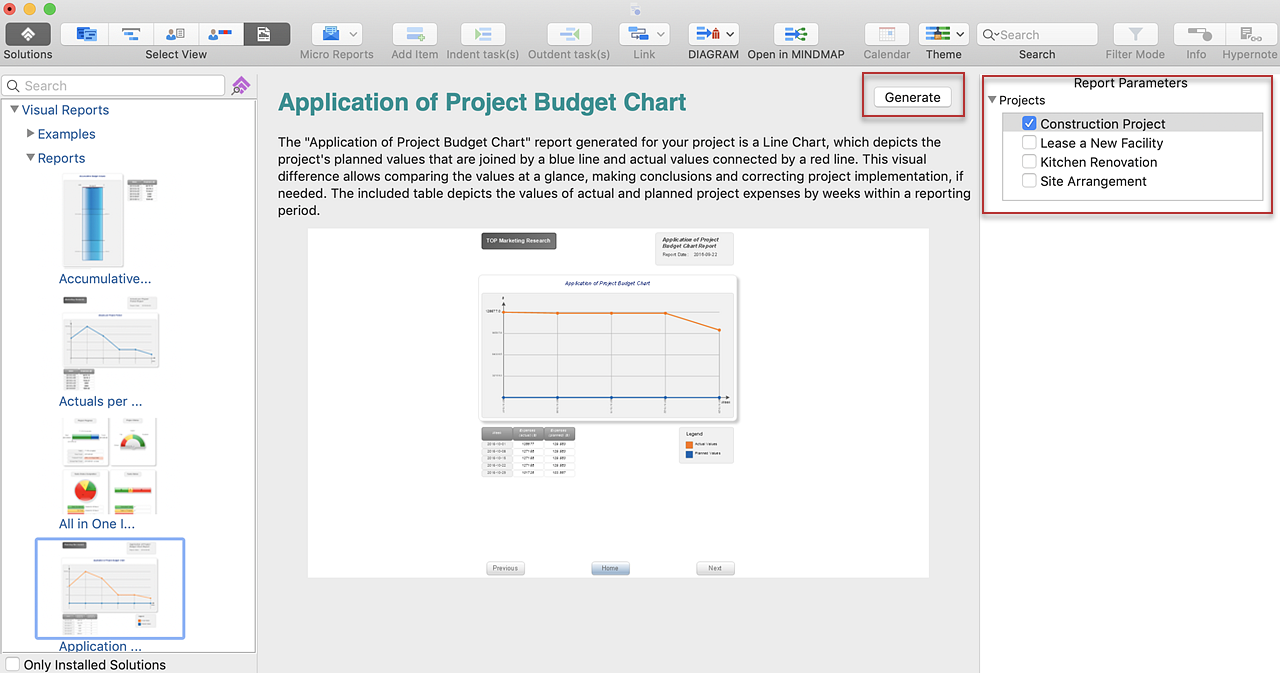Click the Lease a New Facility label
This screenshot has width=1280, height=673.
pos(1102,143)
